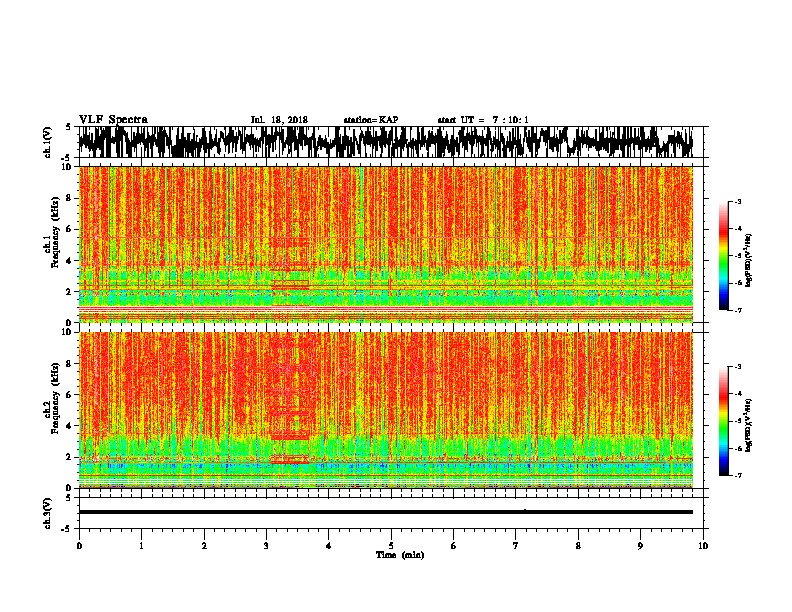This screenshot has width=792, height=612.
Task: Click the time axis tick label 9
Action: click(640, 546)
